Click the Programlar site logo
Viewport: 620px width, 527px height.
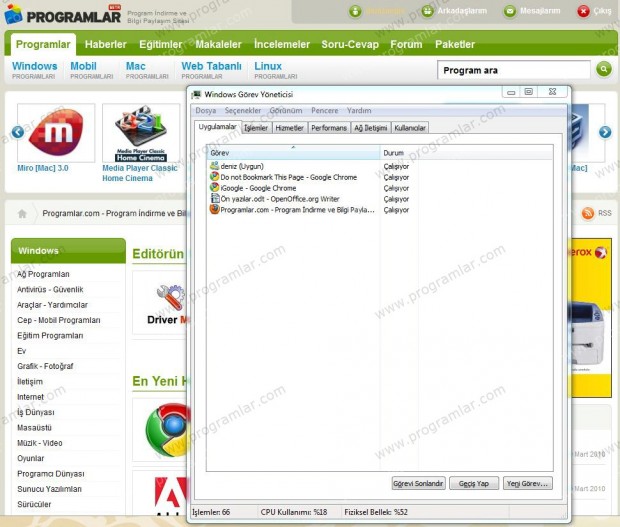click(62, 14)
